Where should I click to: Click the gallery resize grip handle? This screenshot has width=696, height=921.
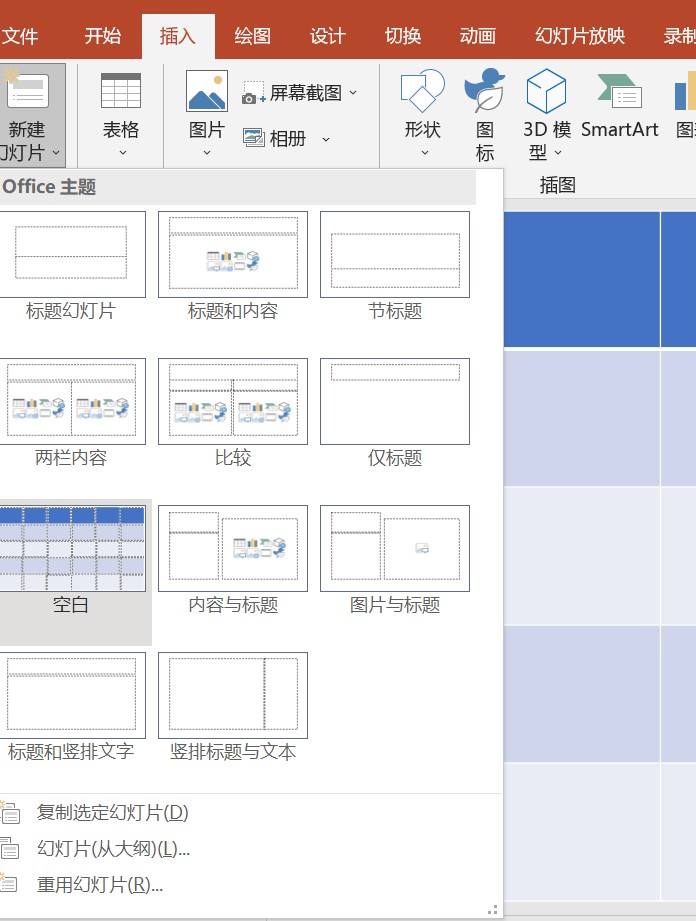(493, 910)
